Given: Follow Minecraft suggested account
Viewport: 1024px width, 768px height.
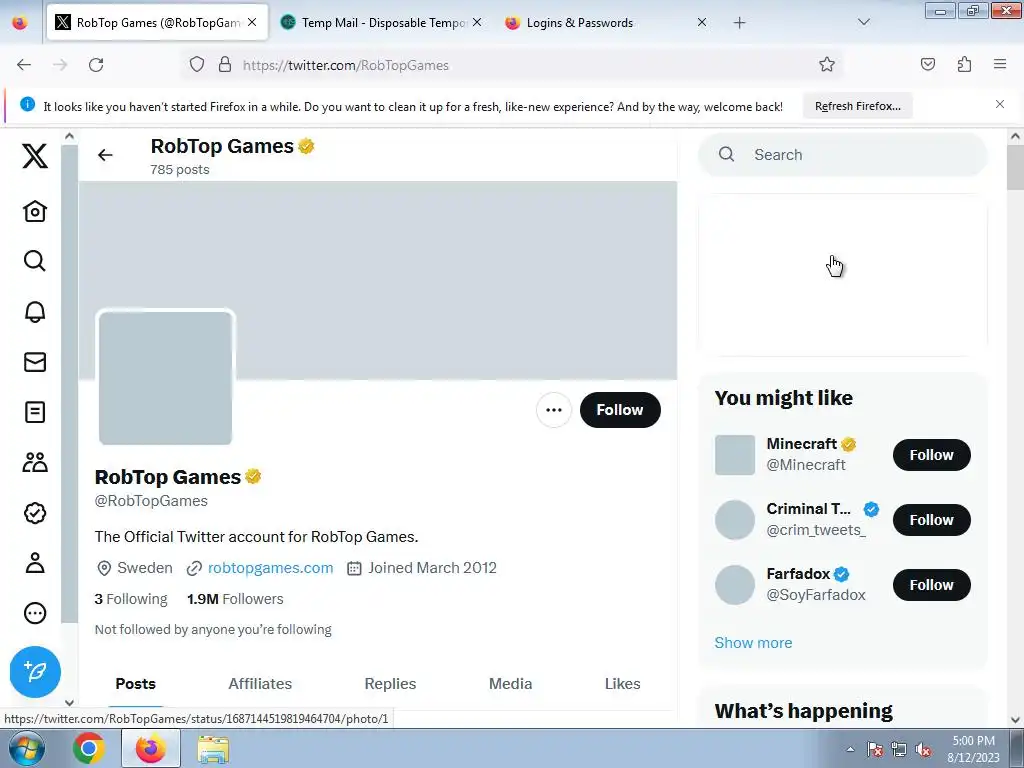Looking at the screenshot, I should click(x=931, y=455).
